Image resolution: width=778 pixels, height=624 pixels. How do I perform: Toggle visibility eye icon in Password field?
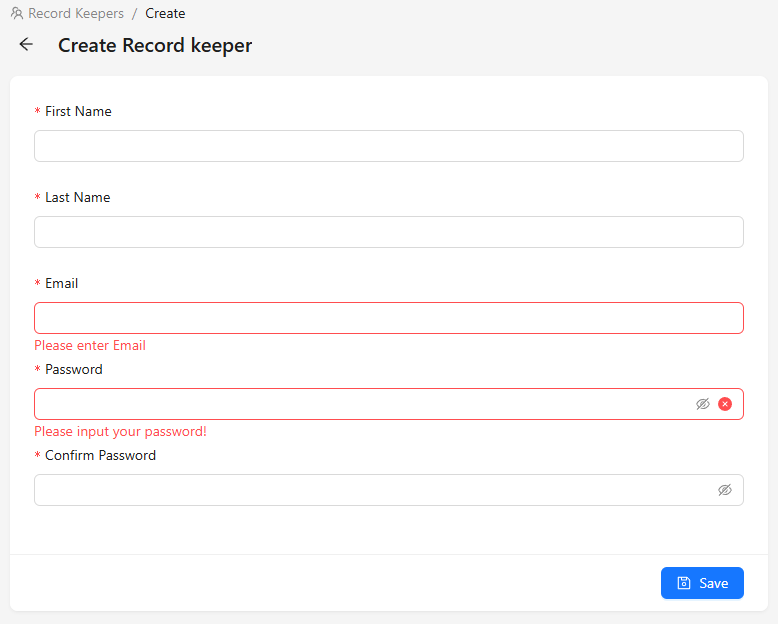coord(703,404)
